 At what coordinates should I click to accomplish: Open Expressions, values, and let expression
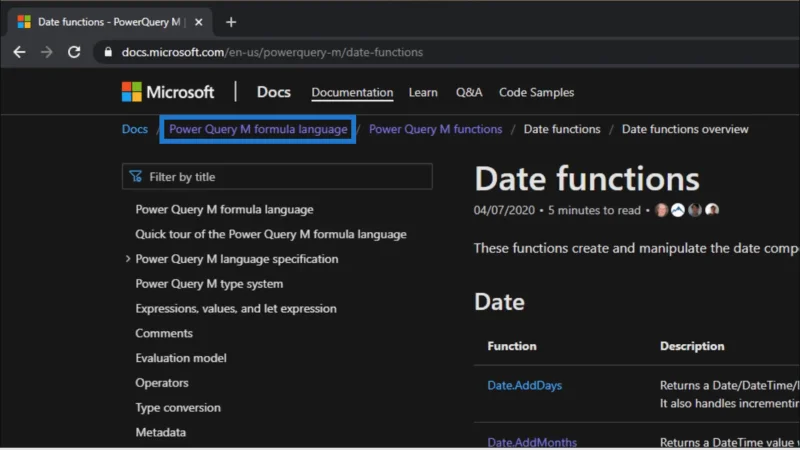[235, 309]
